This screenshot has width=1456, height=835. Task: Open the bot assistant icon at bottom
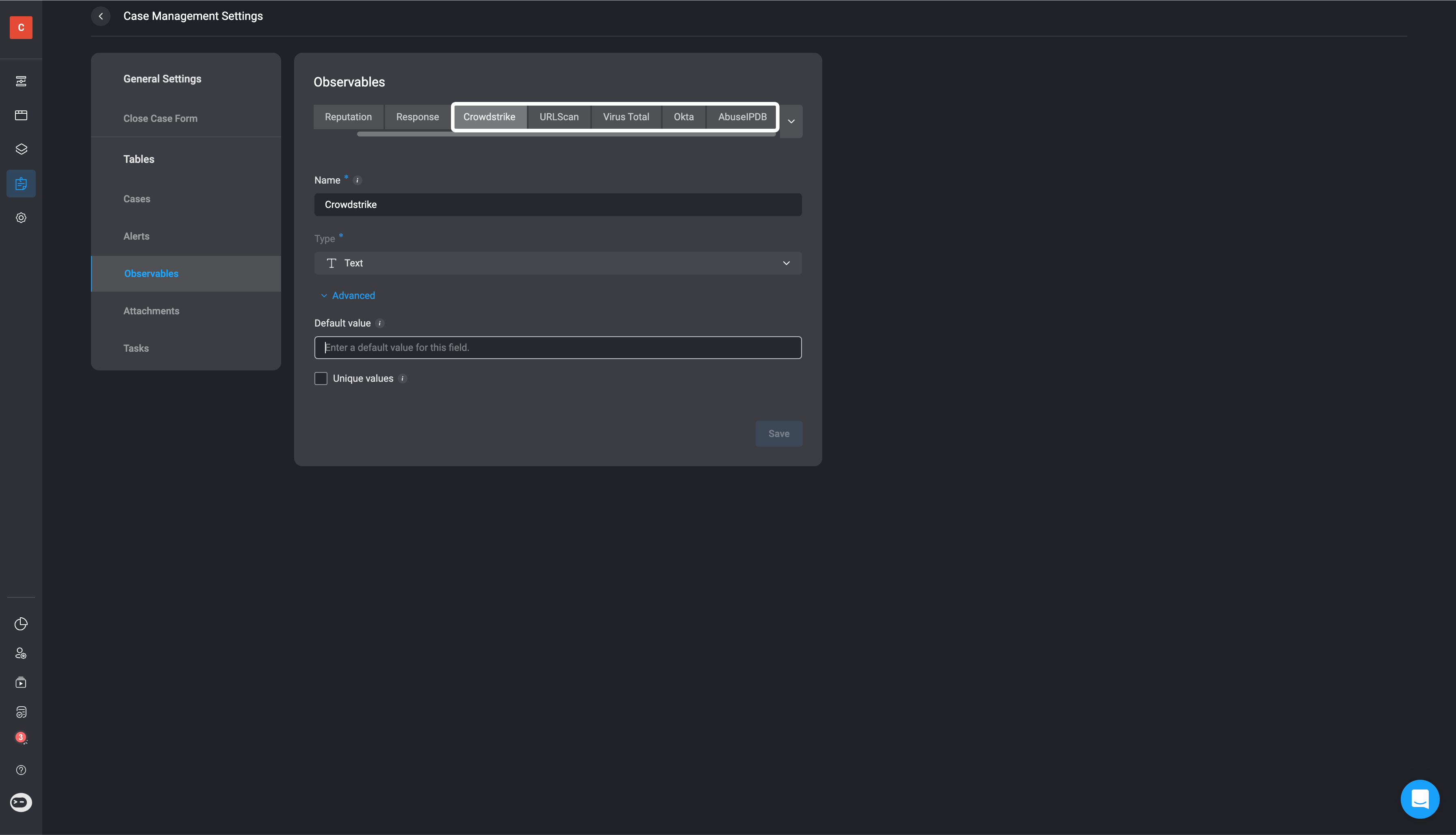point(21,803)
